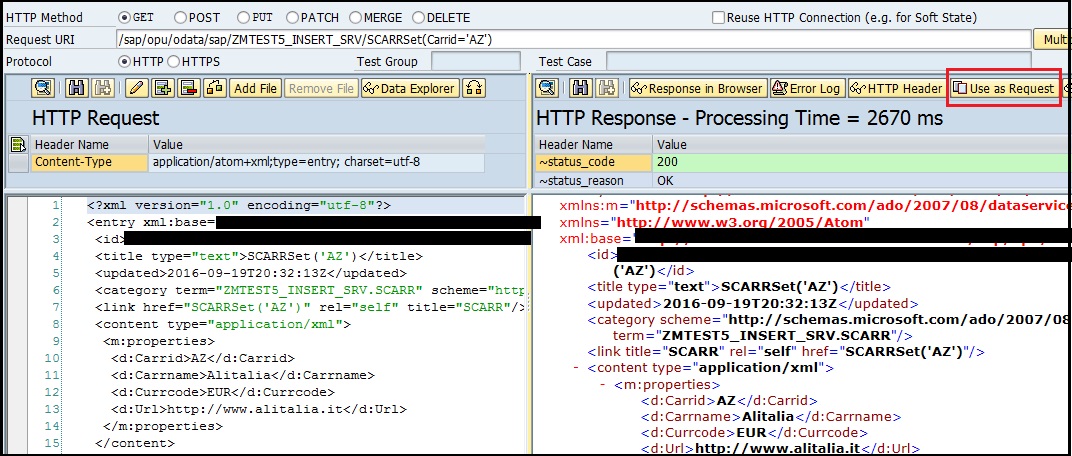Click the Add File button
Image resolution: width=1072 pixels, height=456 pixels.
255,88
